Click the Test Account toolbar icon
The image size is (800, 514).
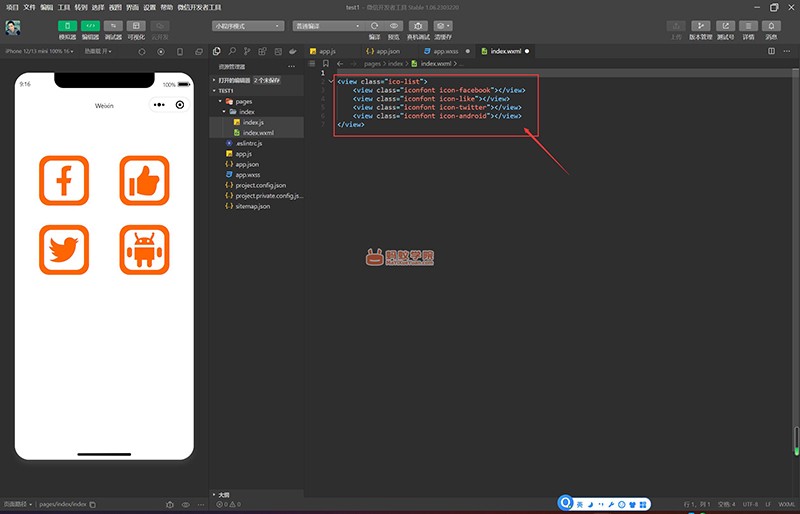[726, 26]
